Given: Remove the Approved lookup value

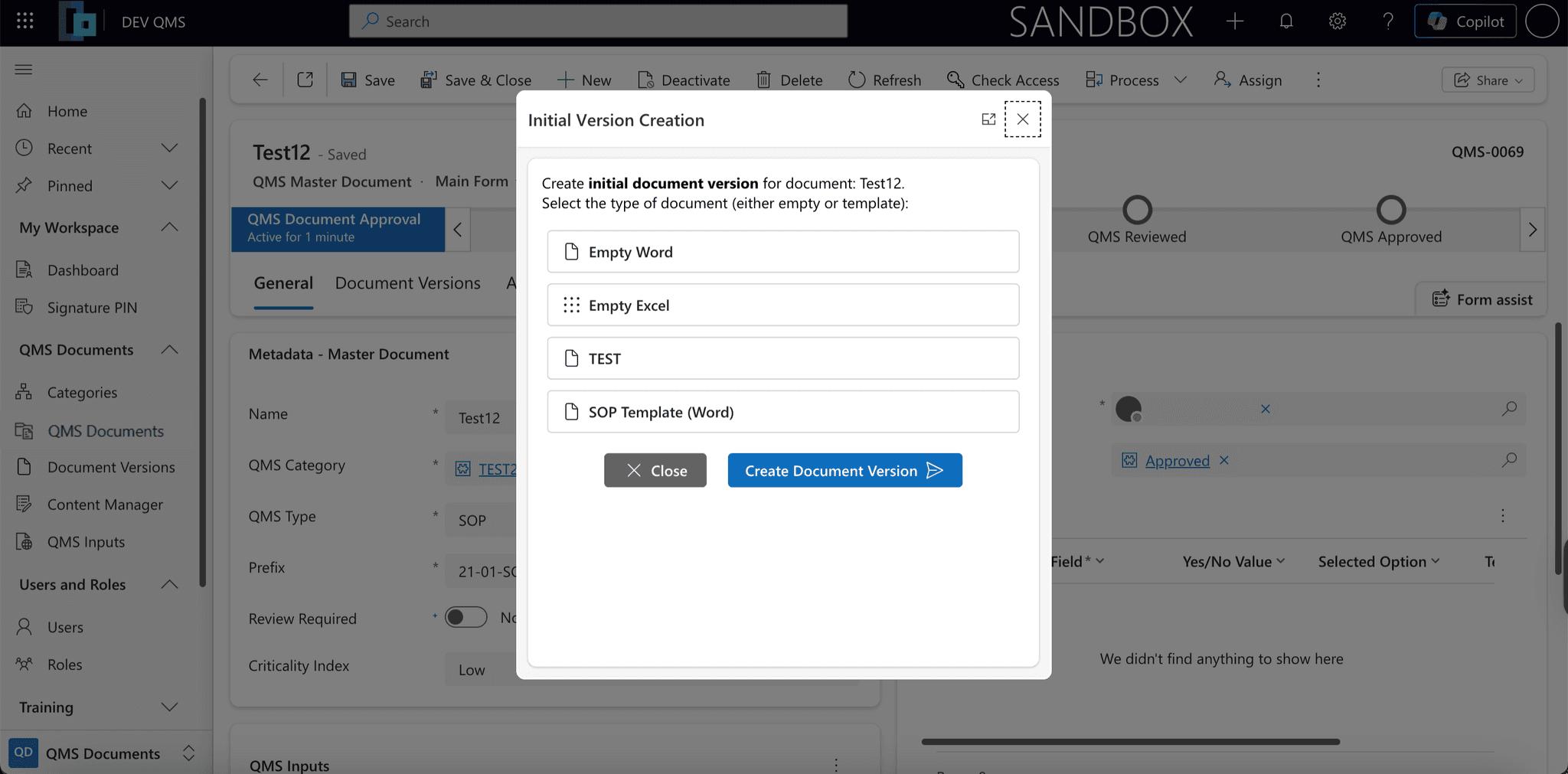Looking at the screenshot, I should (1224, 460).
